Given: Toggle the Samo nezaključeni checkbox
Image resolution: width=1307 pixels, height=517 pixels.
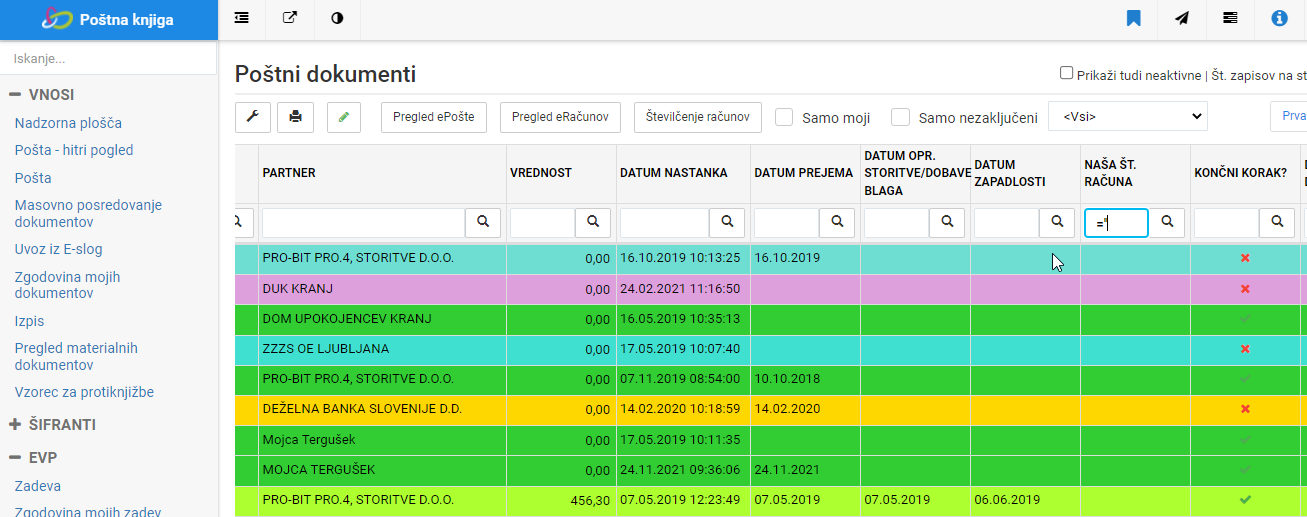Looking at the screenshot, I should click(x=901, y=117).
